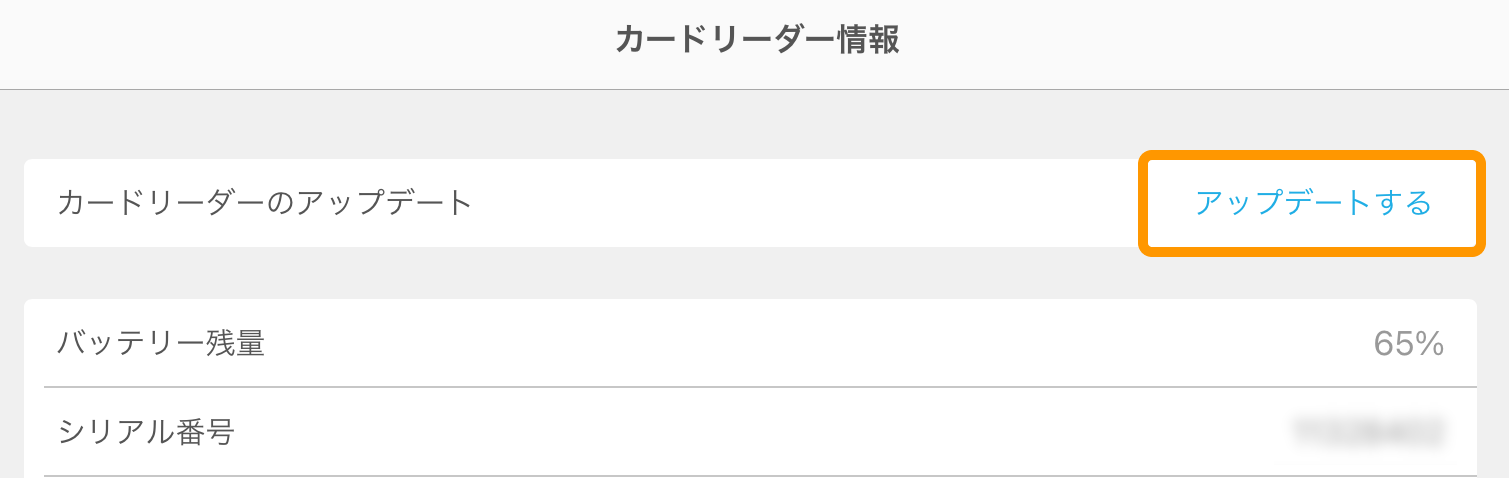Select the カードリーダーのアップデート label
This screenshot has height=478, width=1509.
pyautogui.click(x=265, y=203)
